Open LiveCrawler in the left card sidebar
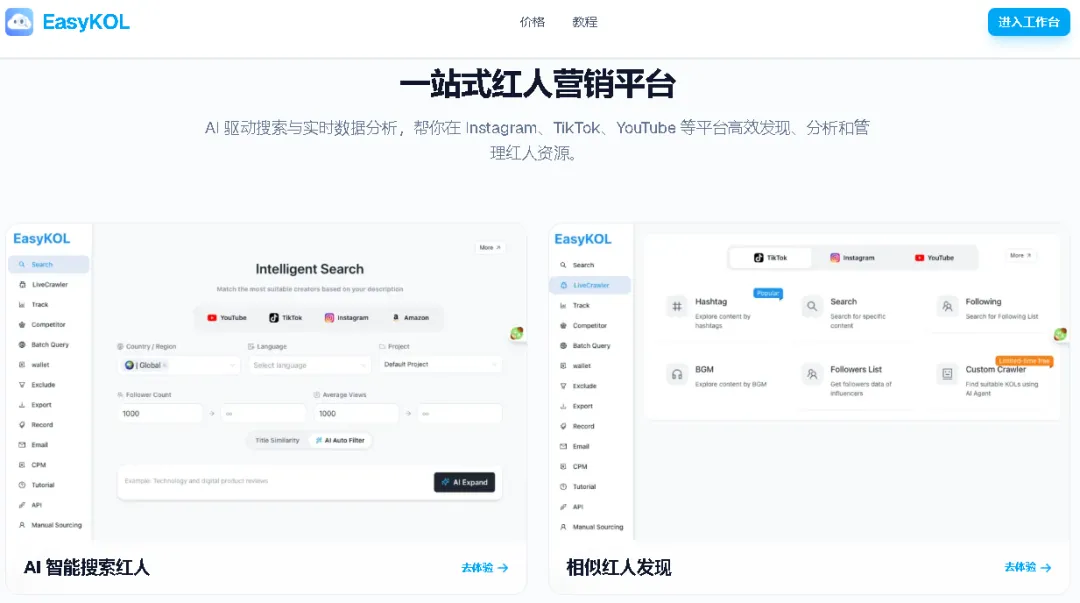This screenshot has width=1080, height=603. (x=48, y=285)
